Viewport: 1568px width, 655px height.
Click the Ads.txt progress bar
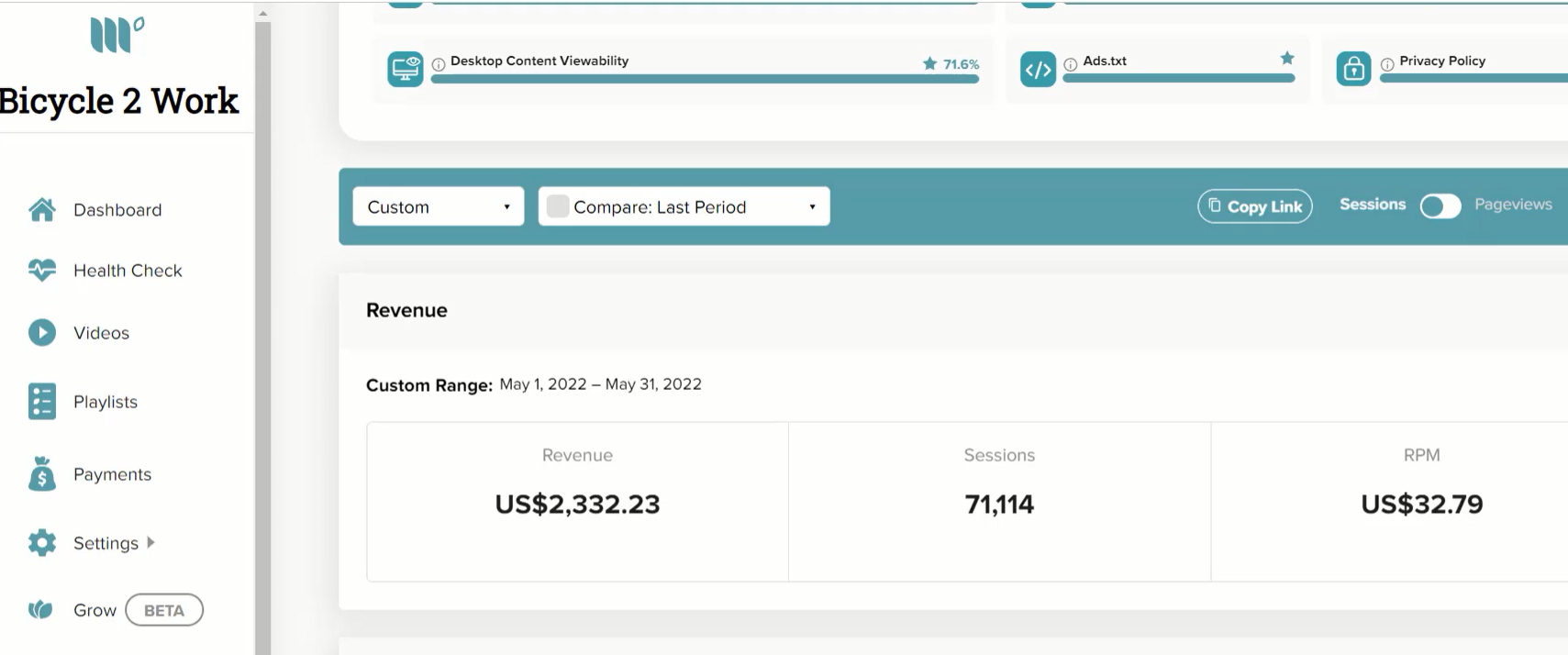coord(1179,79)
